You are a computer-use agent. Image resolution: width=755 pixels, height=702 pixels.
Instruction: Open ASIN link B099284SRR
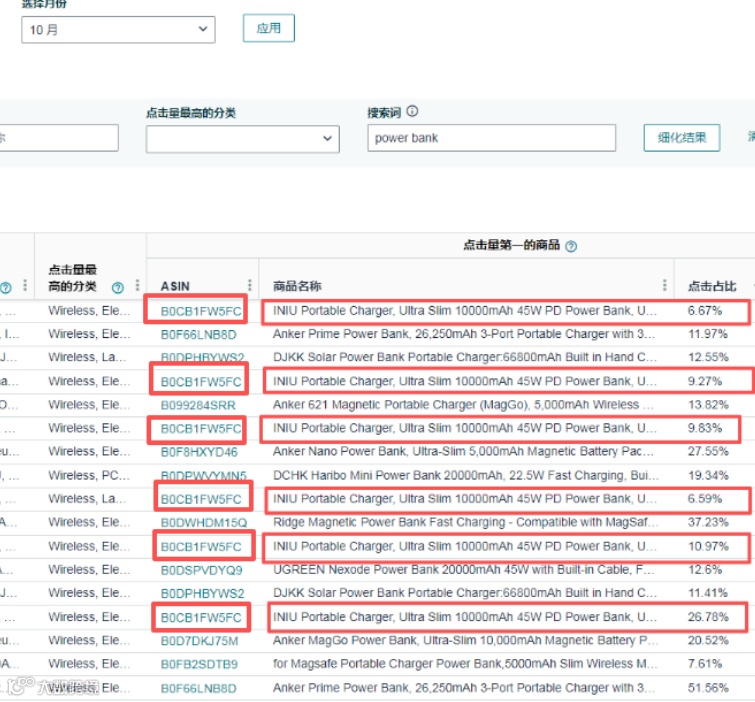(198, 405)
